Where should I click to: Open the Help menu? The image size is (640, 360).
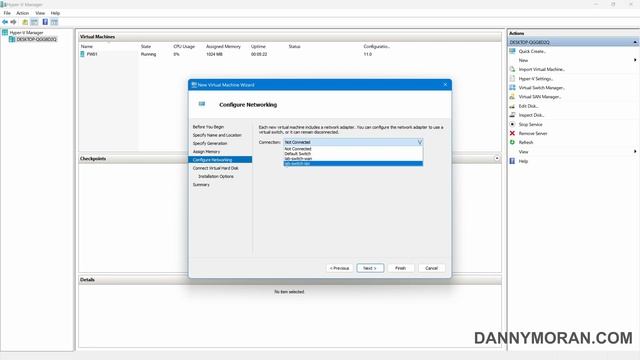(x=55, y=13)
